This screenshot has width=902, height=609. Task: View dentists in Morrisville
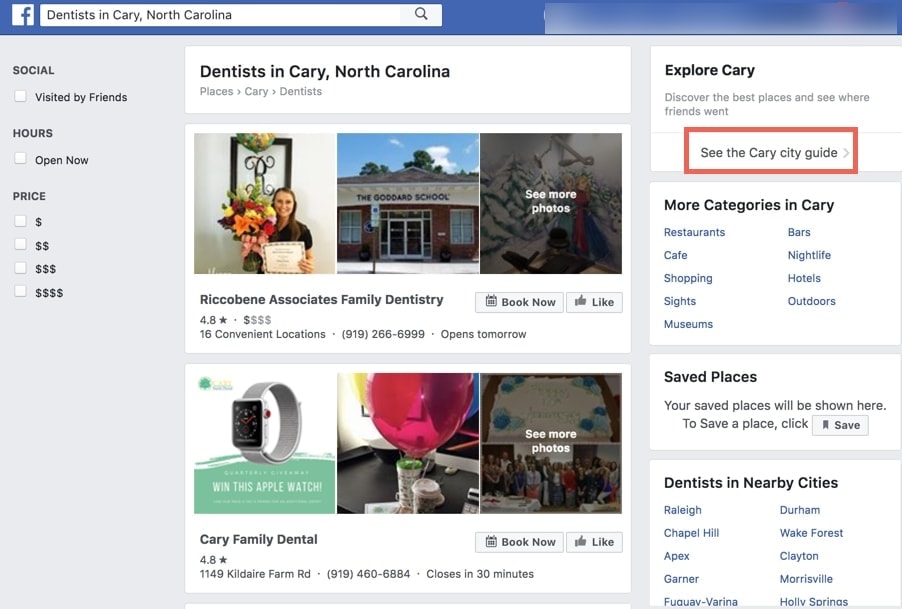coord(806,579)
